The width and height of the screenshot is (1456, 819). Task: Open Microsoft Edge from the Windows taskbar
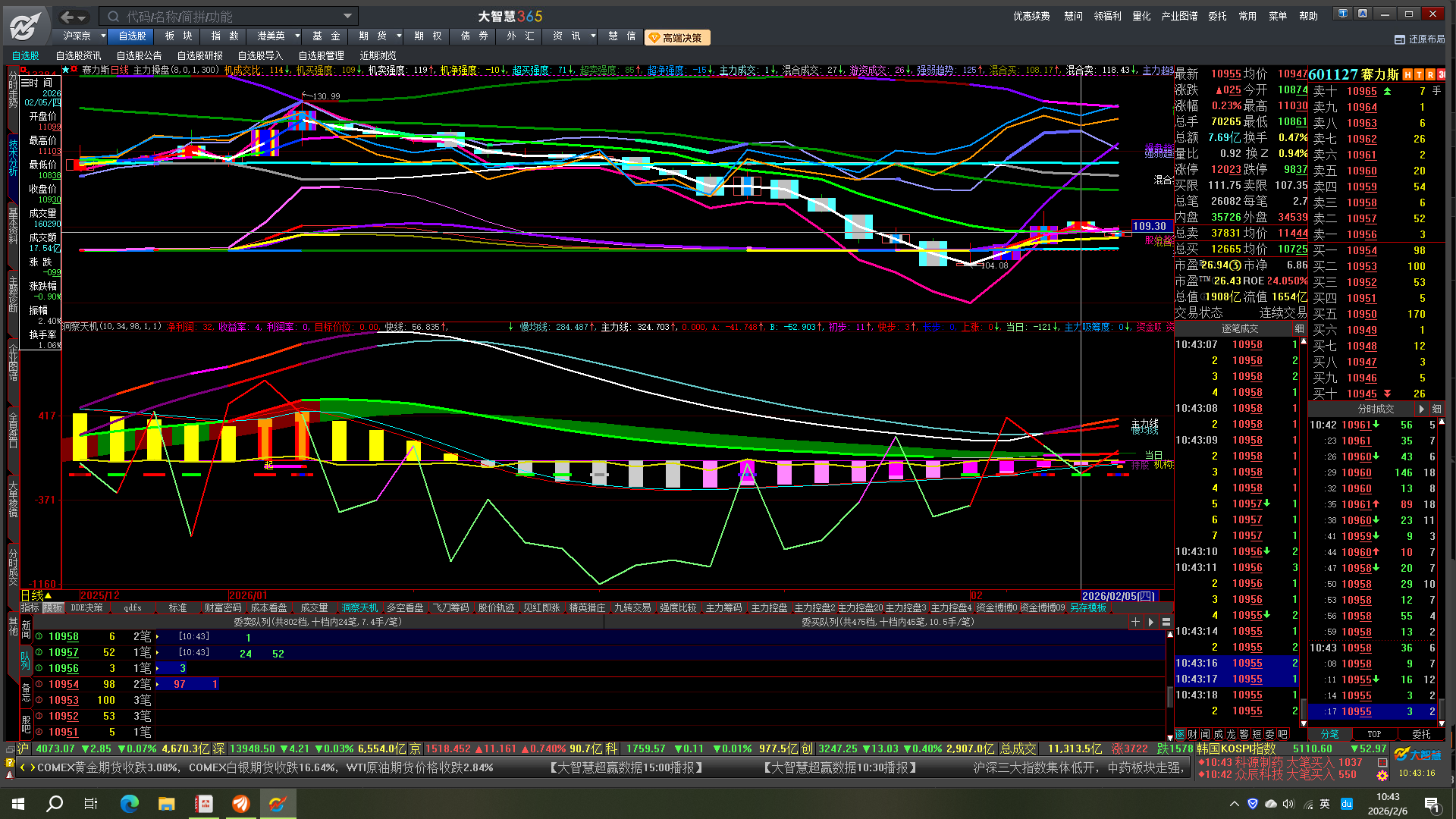point(130,803)
